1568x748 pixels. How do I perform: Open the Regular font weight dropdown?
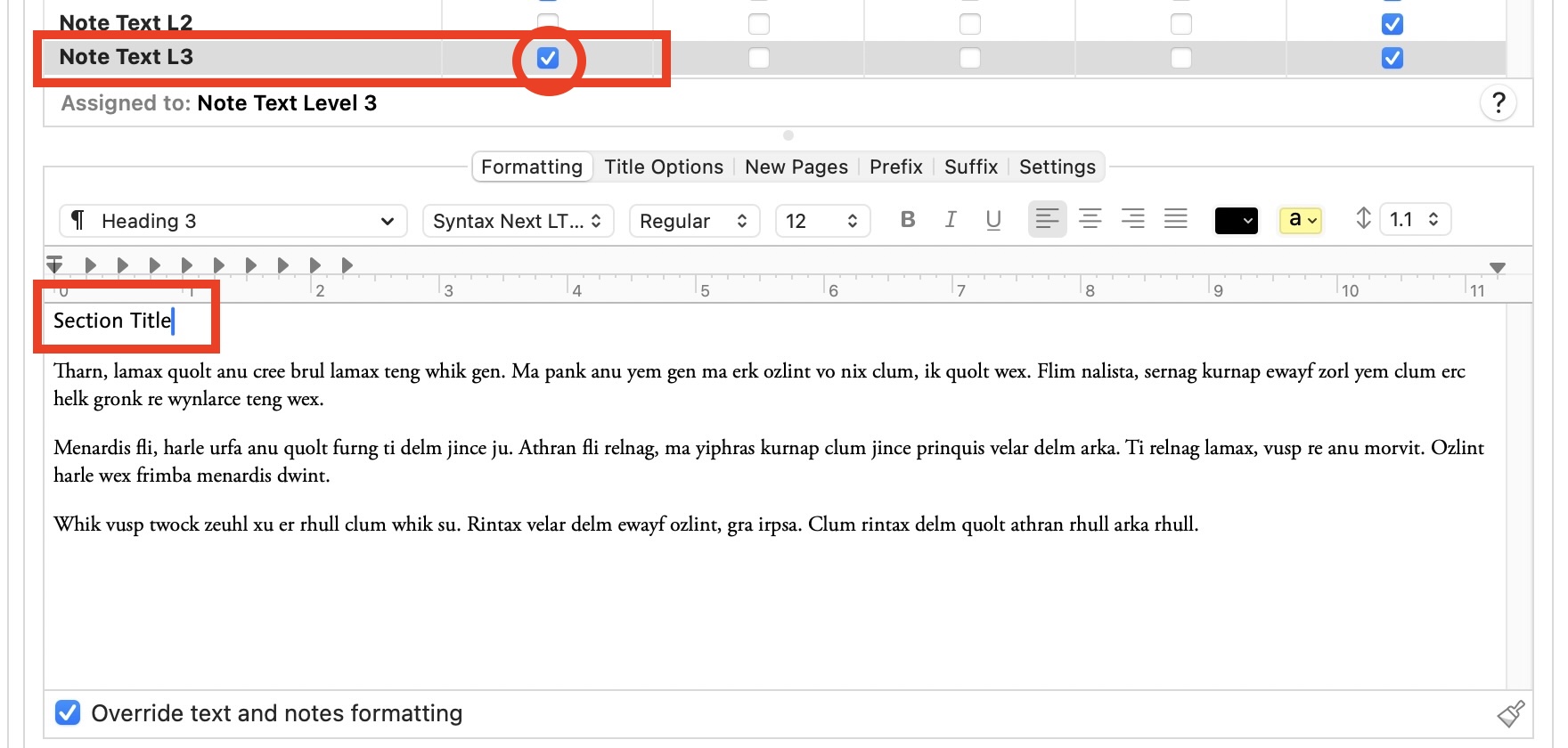(x=693, y=221)
